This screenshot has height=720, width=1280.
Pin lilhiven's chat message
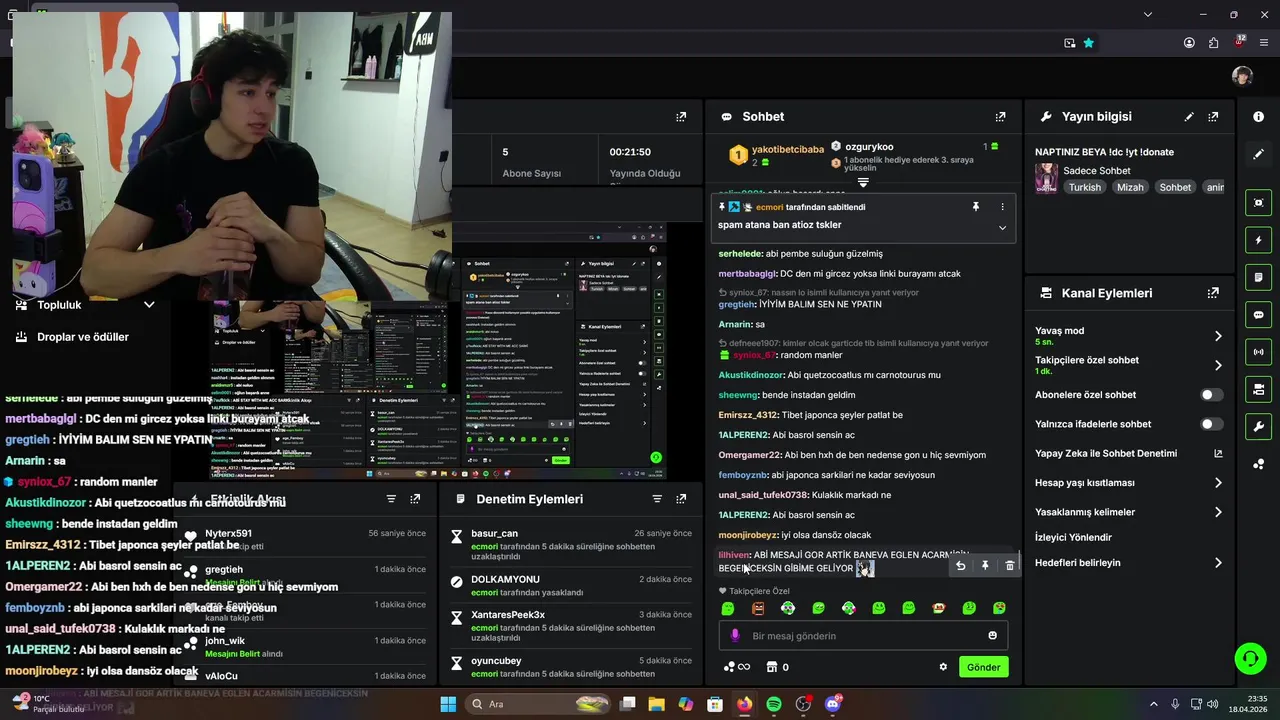(985, 566)
